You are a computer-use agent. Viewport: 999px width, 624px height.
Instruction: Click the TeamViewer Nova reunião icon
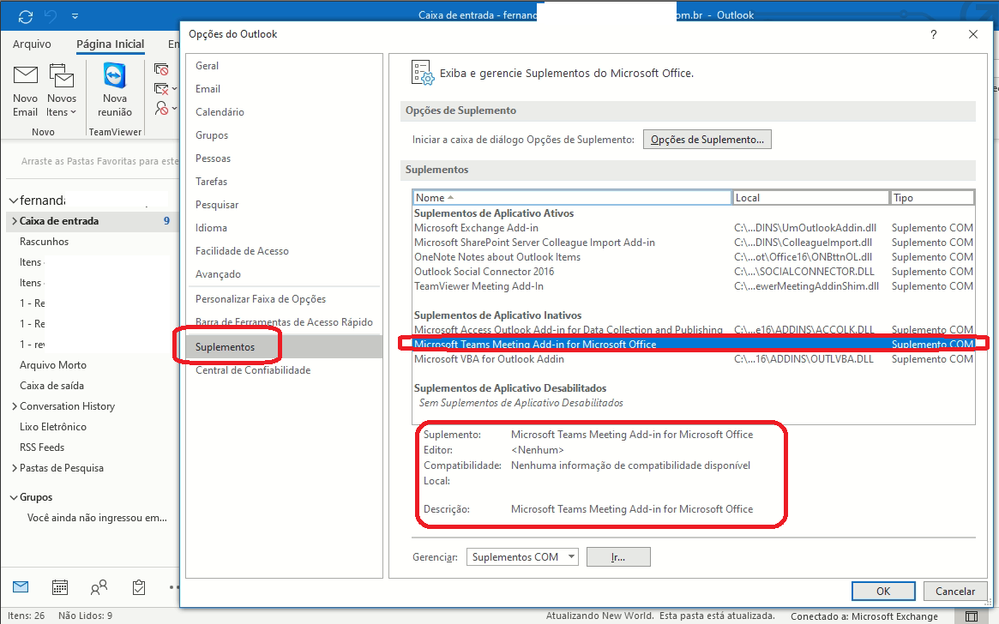[x=115, y=76]
